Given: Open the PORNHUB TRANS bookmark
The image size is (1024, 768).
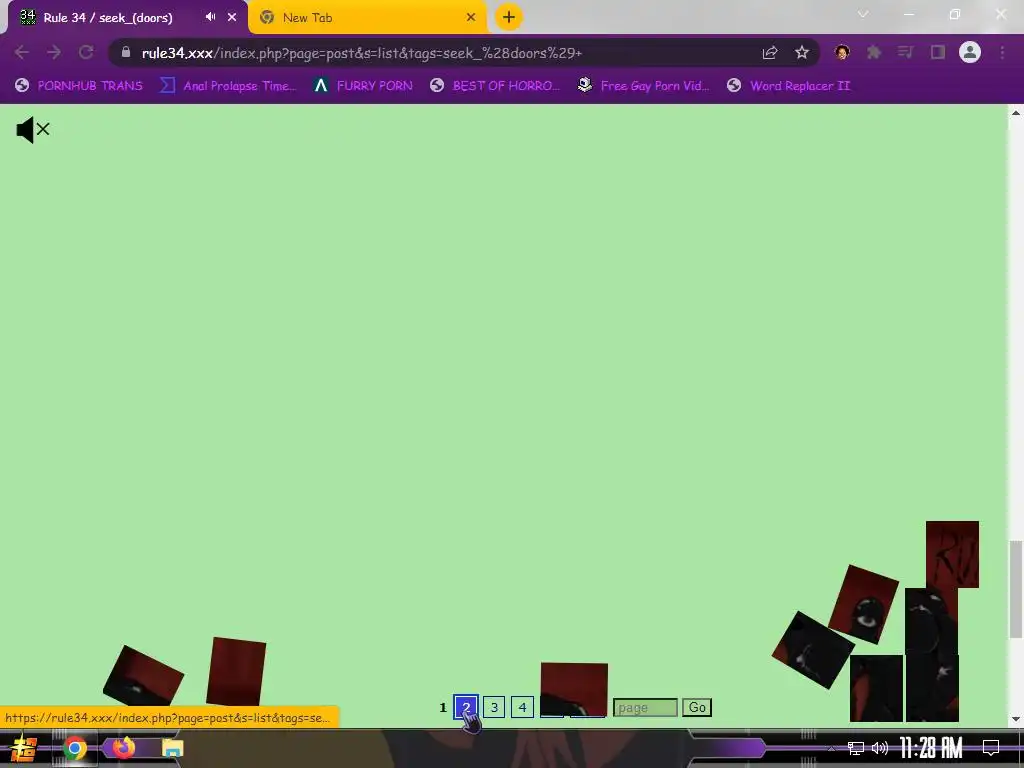Looking at the screenshot, I should (x=79, y=86).
